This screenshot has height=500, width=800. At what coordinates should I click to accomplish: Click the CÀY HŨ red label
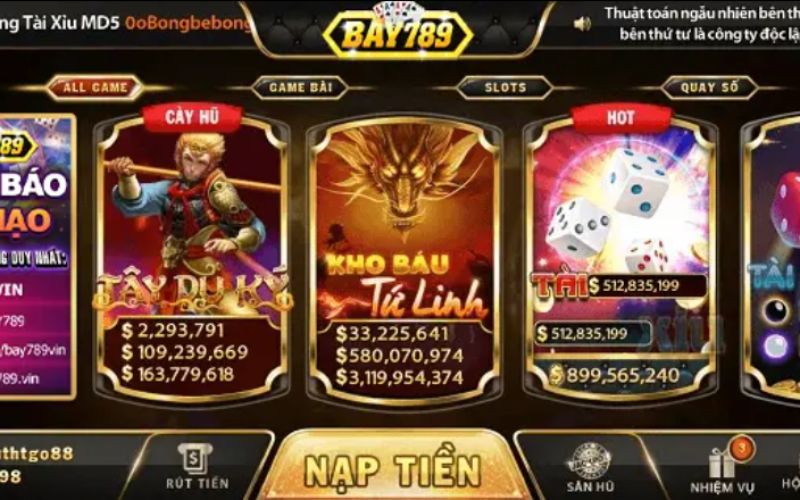coord(192,117)
